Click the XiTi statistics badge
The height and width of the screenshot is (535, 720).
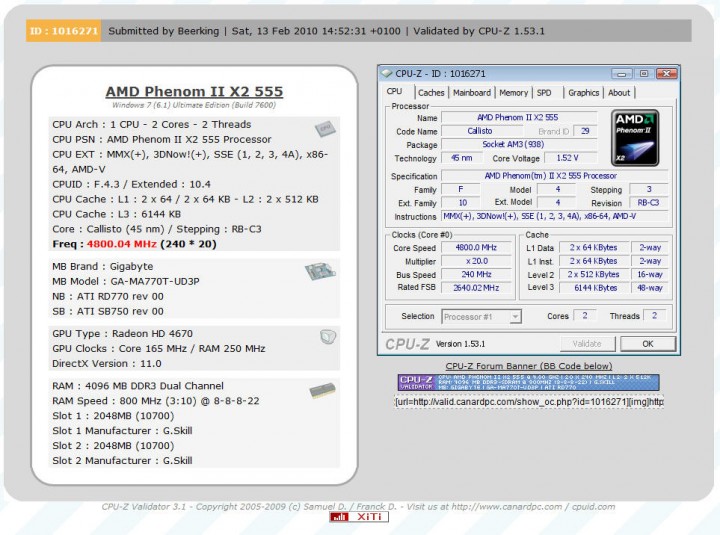[359, 517]
